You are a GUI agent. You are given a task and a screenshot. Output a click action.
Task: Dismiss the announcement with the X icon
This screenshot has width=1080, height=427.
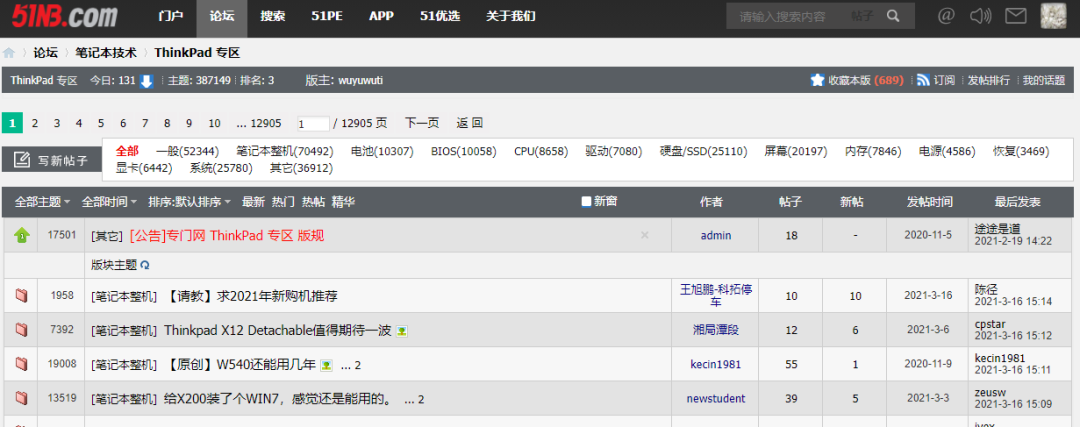point(645,236)
